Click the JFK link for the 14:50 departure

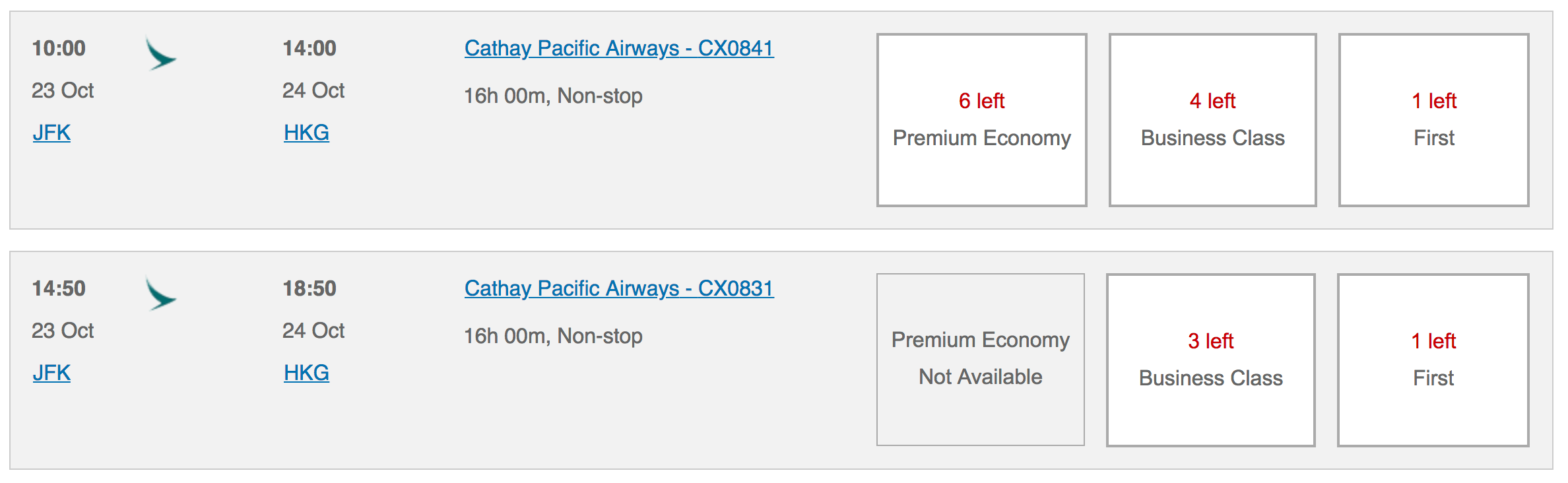(51, 373)
